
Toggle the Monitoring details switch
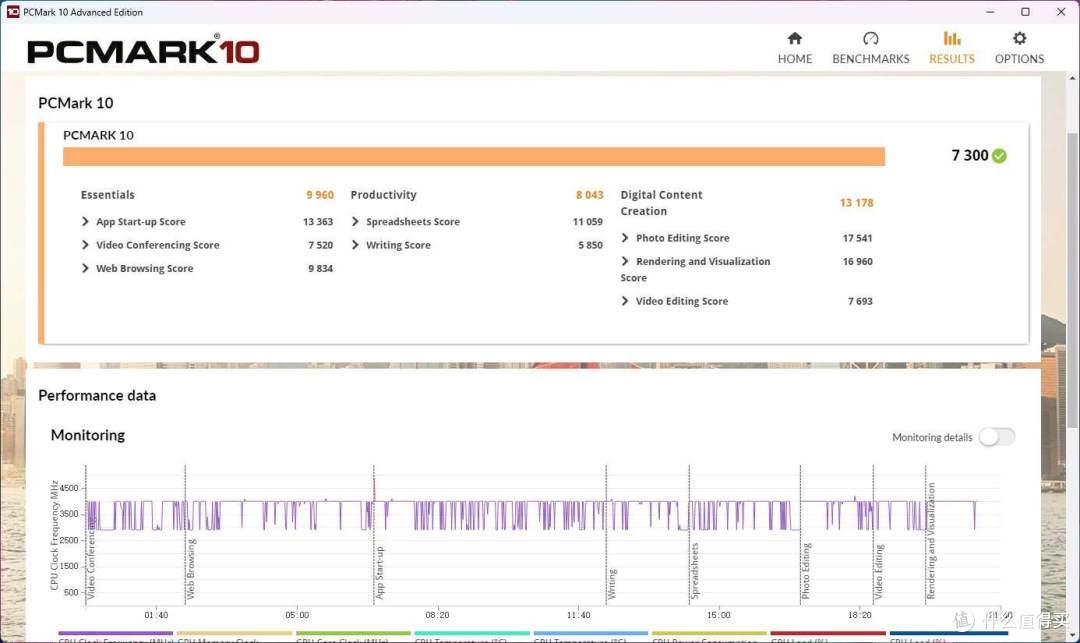996,437
